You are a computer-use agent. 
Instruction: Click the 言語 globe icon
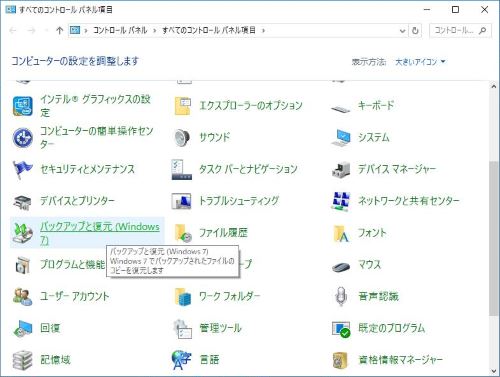182,360
